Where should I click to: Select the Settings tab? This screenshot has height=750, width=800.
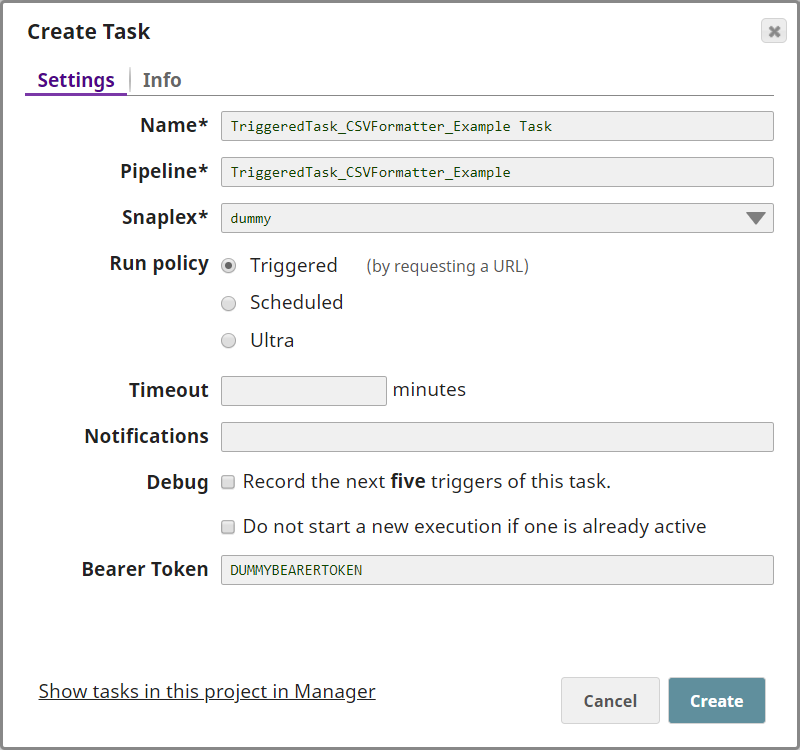click(76, 80)
